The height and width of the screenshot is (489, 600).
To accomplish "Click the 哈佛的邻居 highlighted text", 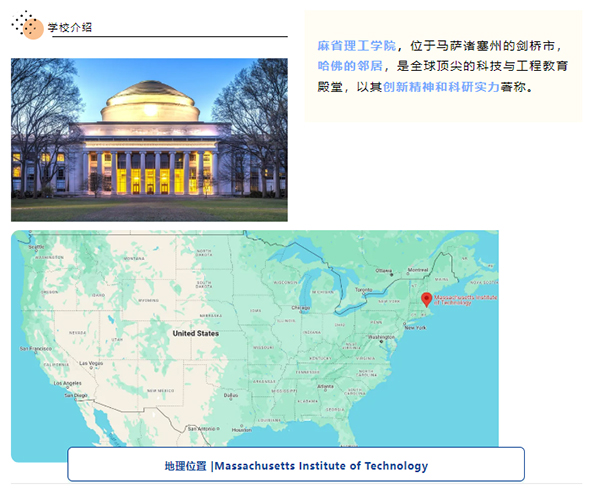I will click(x=350, y=66).
